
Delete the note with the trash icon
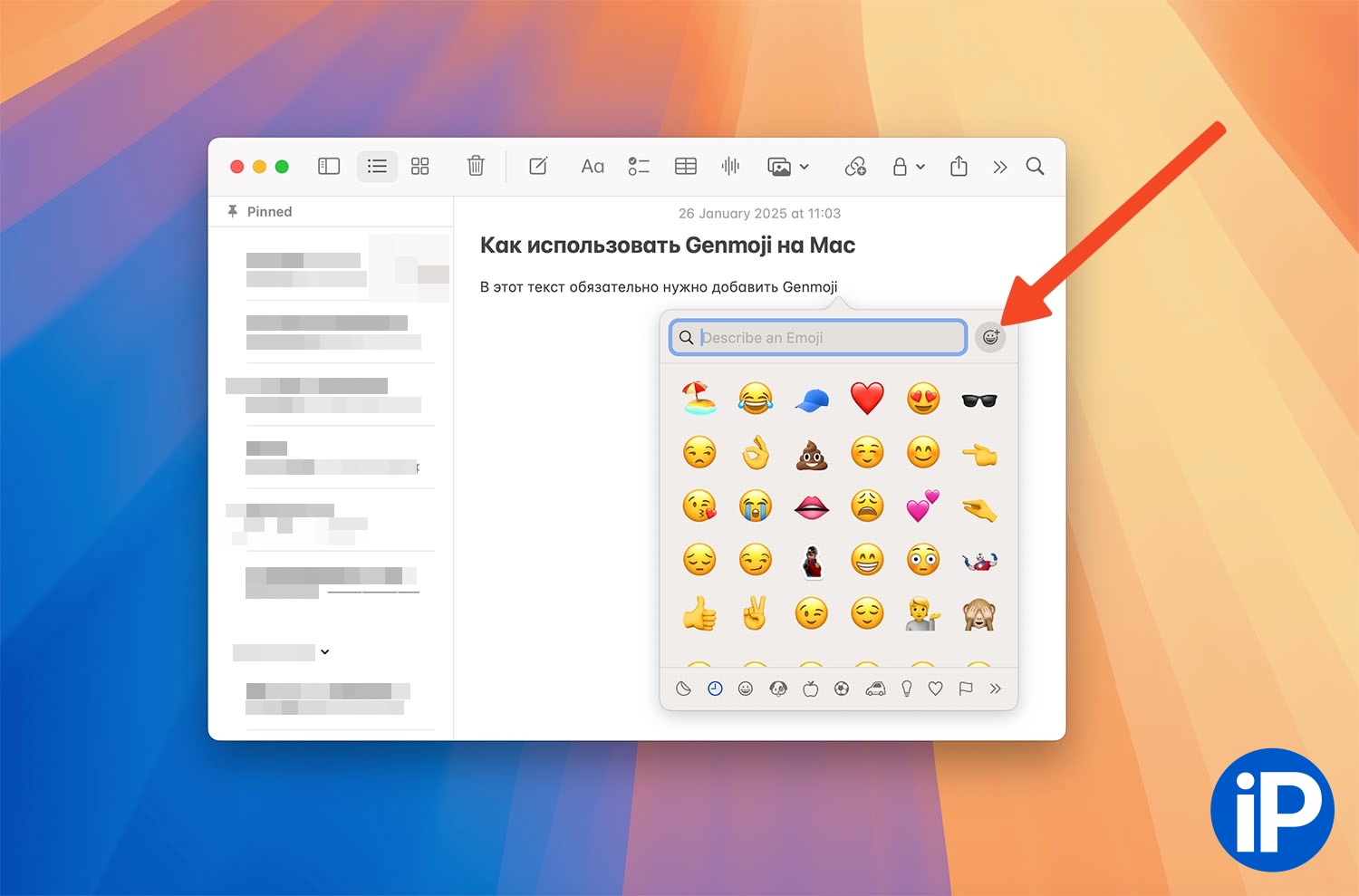[476, 166]
